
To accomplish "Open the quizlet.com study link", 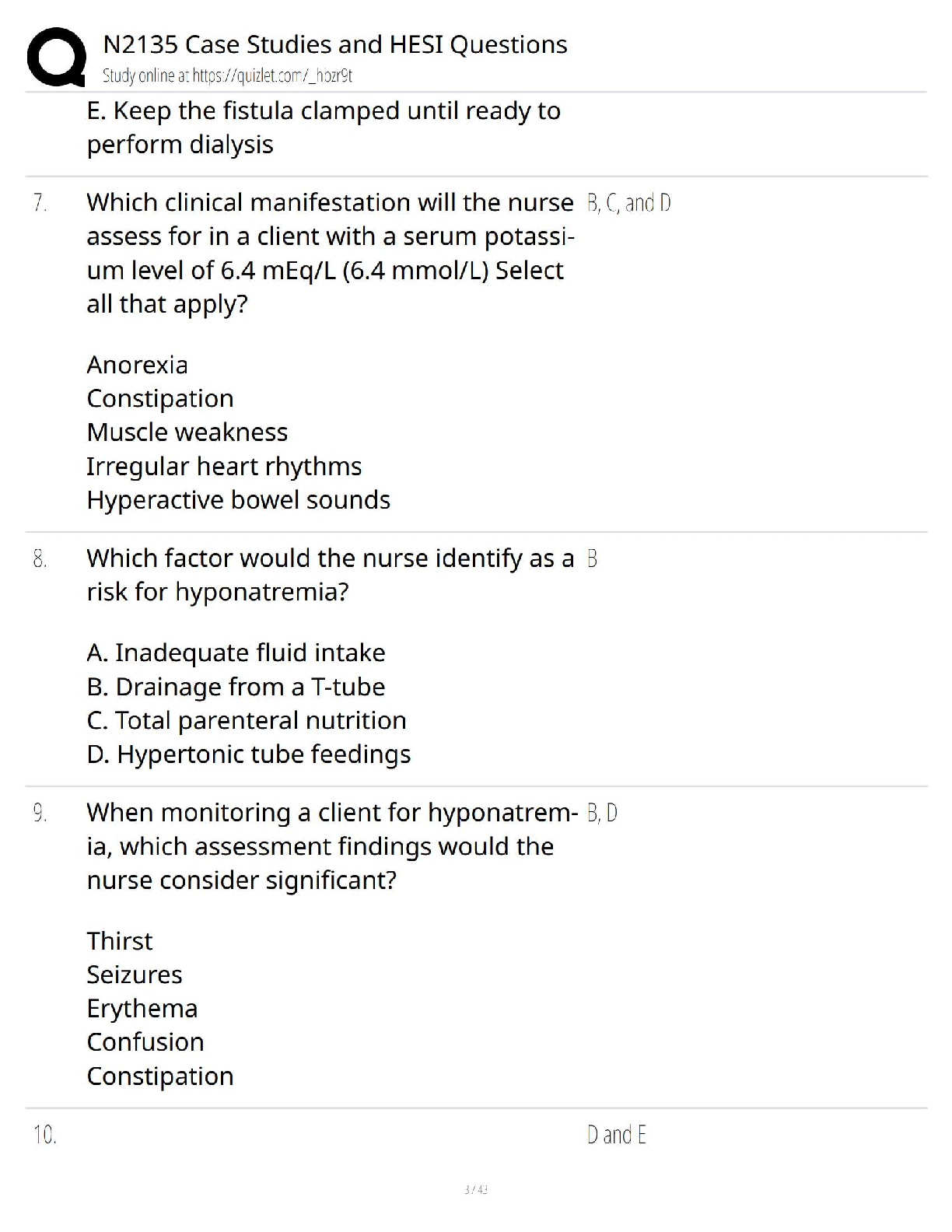I will click(x=227, y=75).
